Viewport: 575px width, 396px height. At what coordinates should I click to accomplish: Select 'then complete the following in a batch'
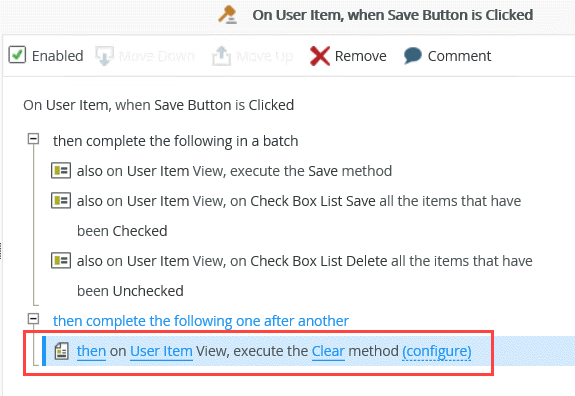click(175, 141)
